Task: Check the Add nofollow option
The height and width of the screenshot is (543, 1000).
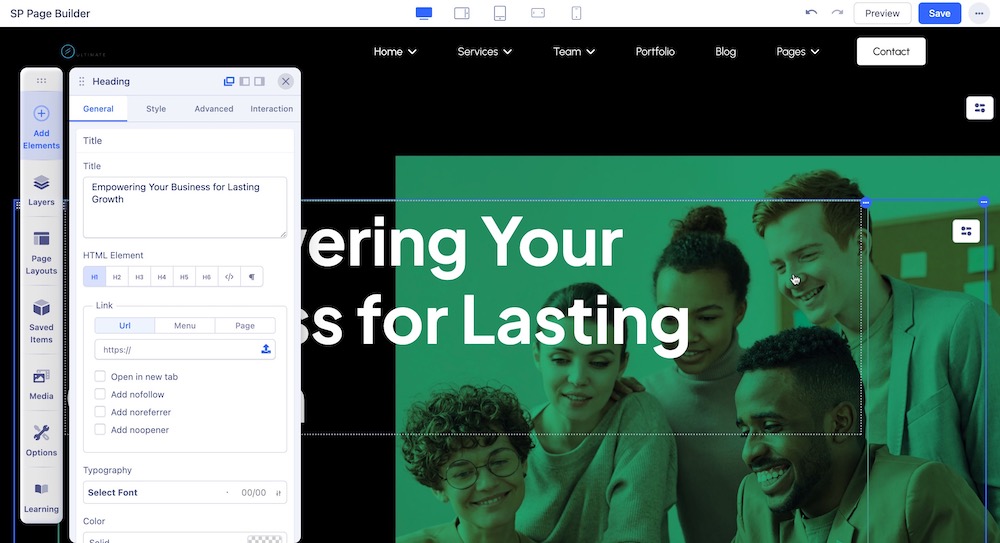Action: 100,395
